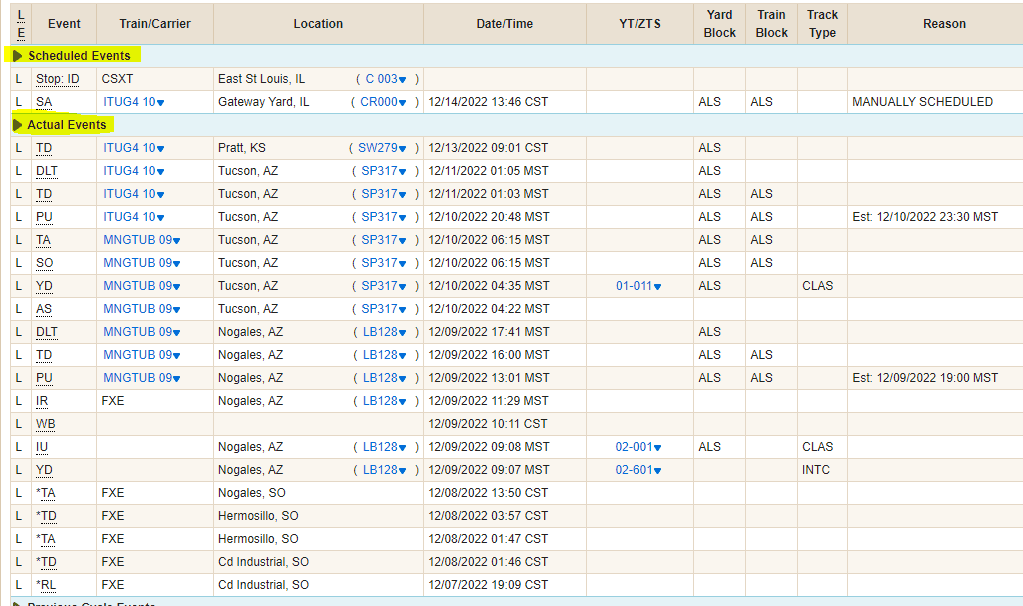Image resolution: width=1023 pixels, height=606 pixels.
Task: Click the WB event code
Action: (x=46, y=424)
